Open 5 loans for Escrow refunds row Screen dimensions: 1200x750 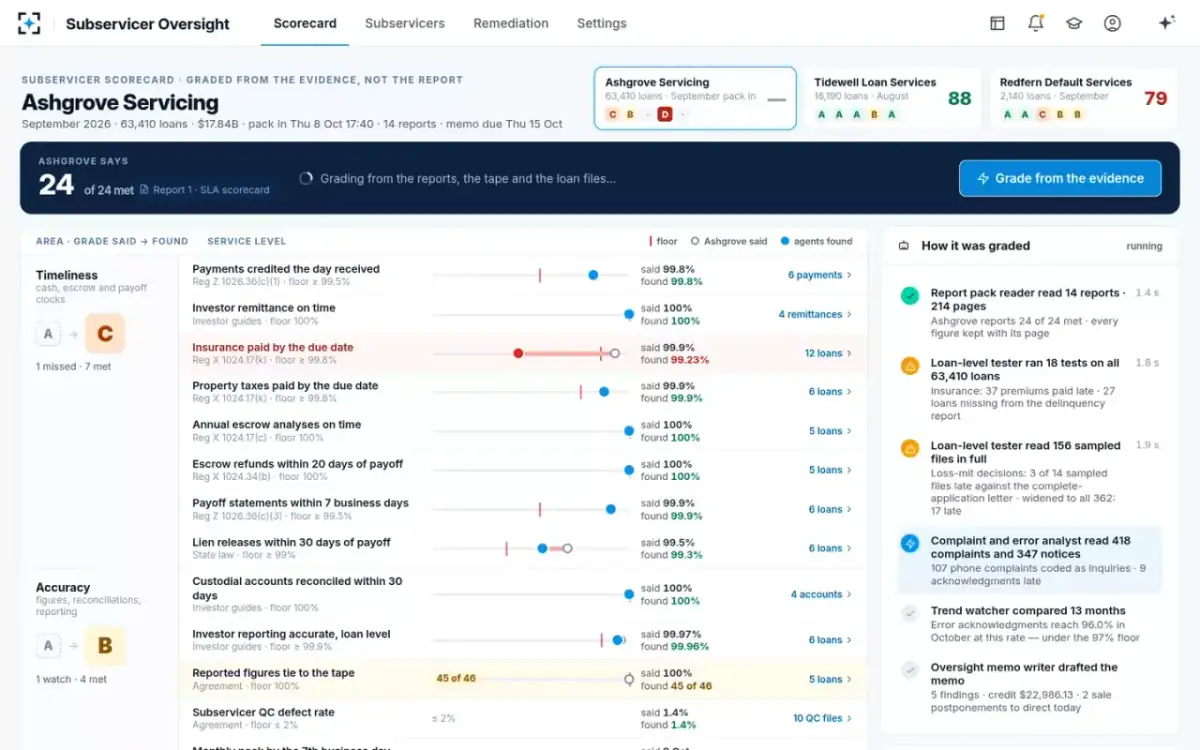[x=830, y=470]
